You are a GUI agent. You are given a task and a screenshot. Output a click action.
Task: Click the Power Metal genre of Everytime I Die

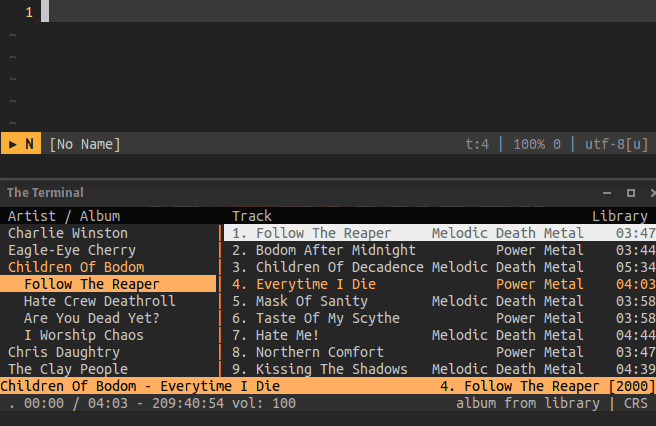(x=539, y=284)
